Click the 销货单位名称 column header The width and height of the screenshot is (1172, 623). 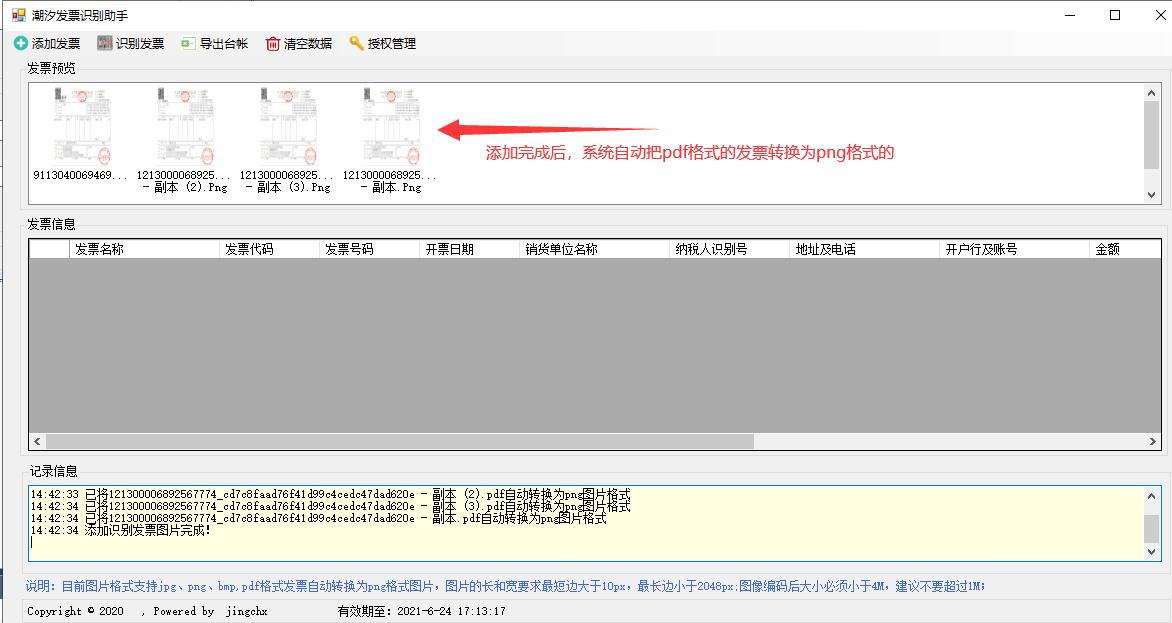(x=594, y=249)
